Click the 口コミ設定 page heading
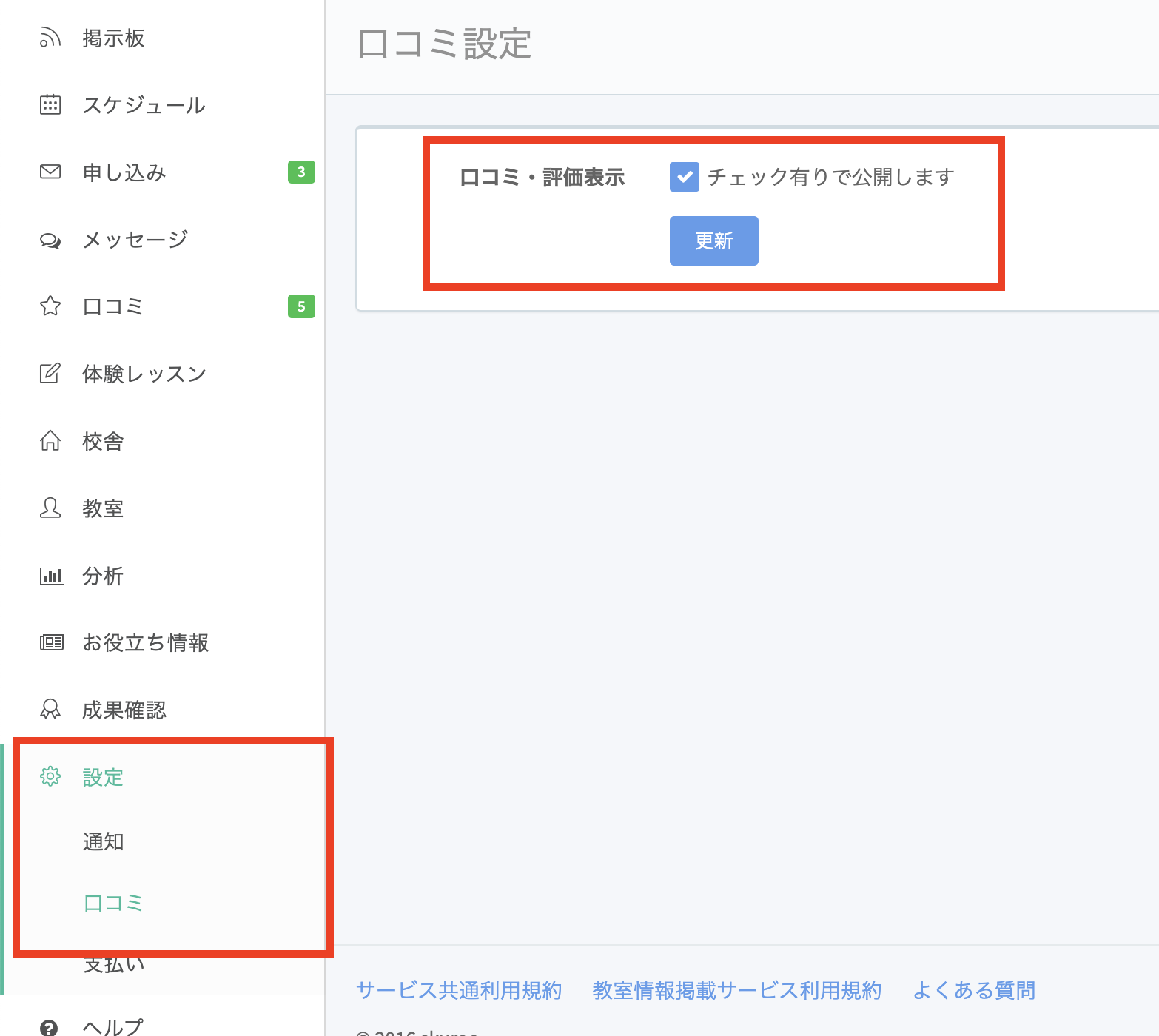Viewport: 1159px width, 1036px height. pos(444,44)
